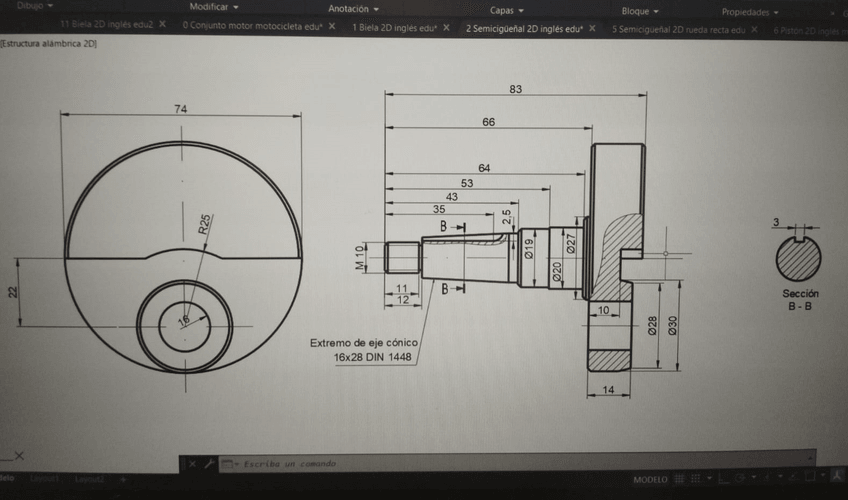The height and width of the screenshot is (500, 848).
Task: Toggle snap mode dotted-grid icon
Action: [695, 479]
